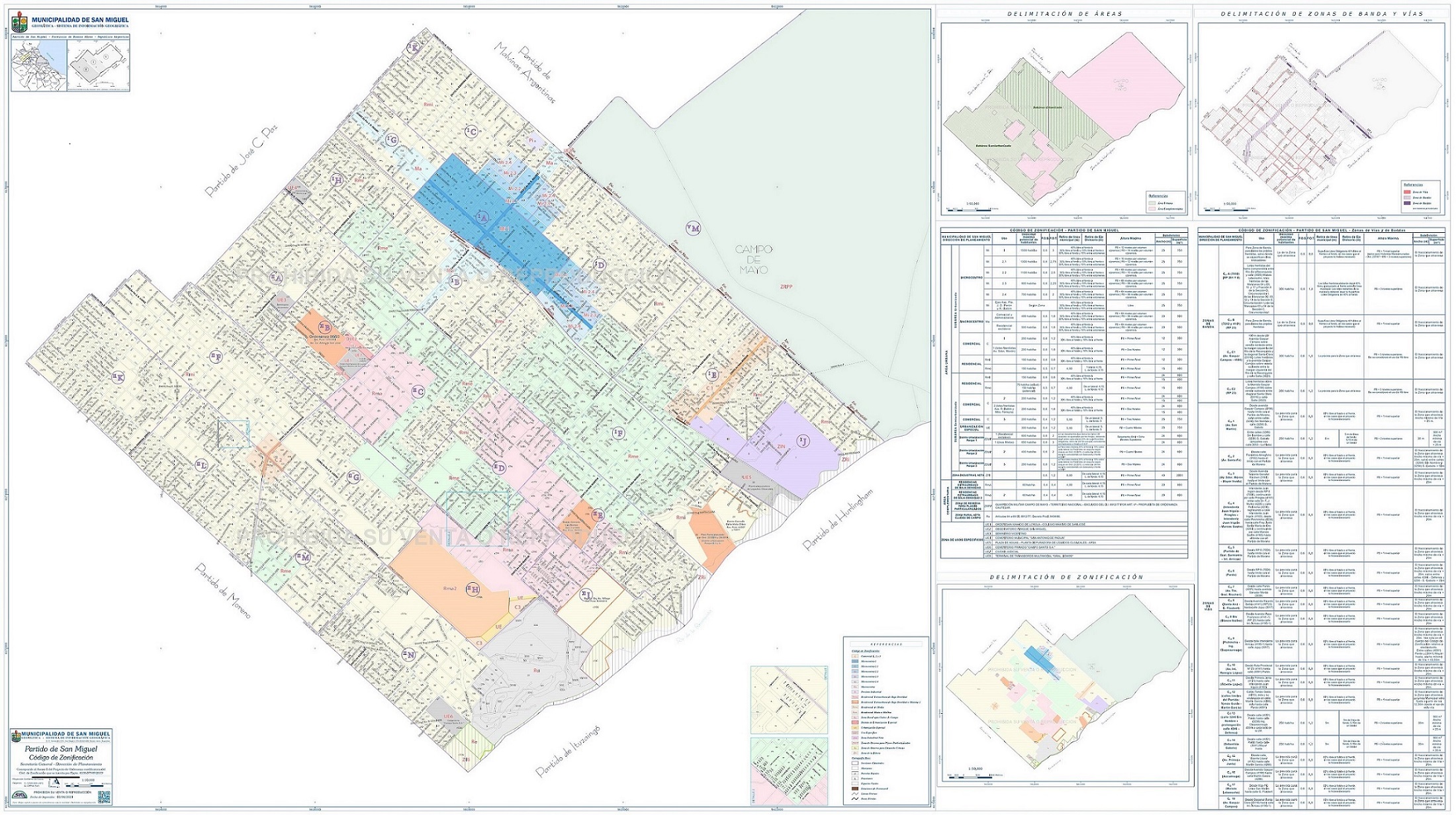This screenshot has width=1456, height=815.
Task: Click the 'DELIMITACIÓN DE ZONIFICACIÓN' panel title
Action: tap(1066, 577)
